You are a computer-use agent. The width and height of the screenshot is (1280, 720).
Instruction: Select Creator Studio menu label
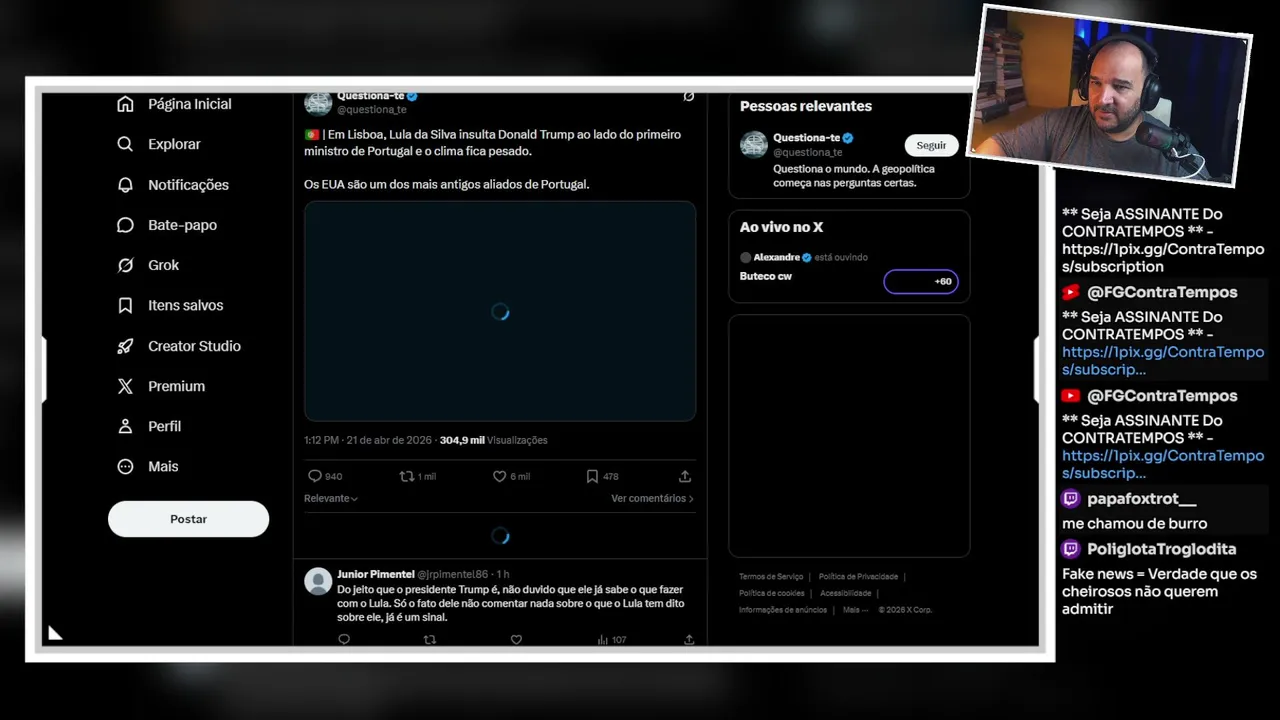194,346
